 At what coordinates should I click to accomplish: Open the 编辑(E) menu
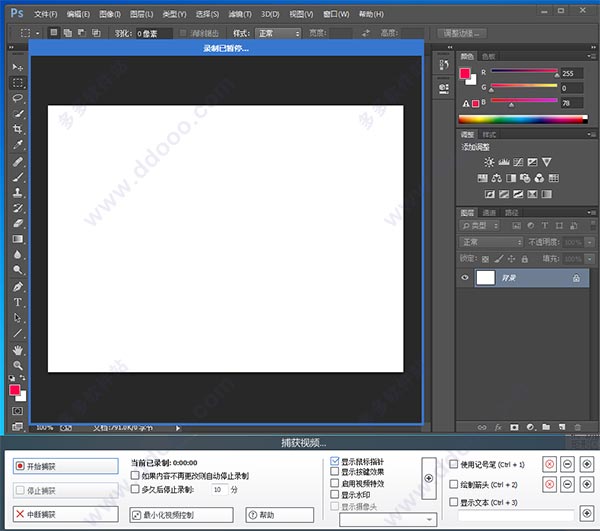coord(78,14)
